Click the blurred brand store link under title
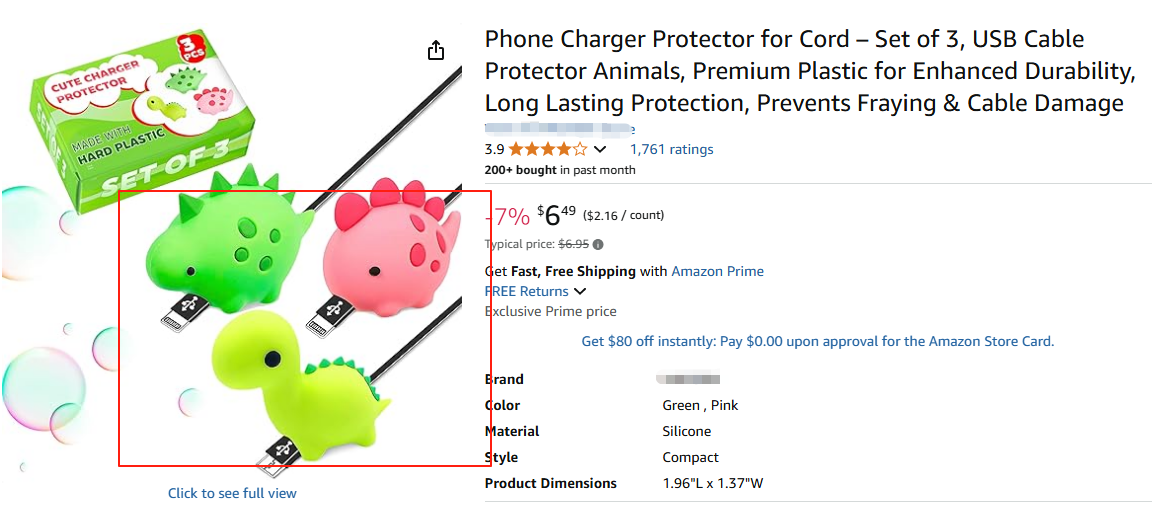This screenshot has height=513, width=1171. (x=560, y=130)
